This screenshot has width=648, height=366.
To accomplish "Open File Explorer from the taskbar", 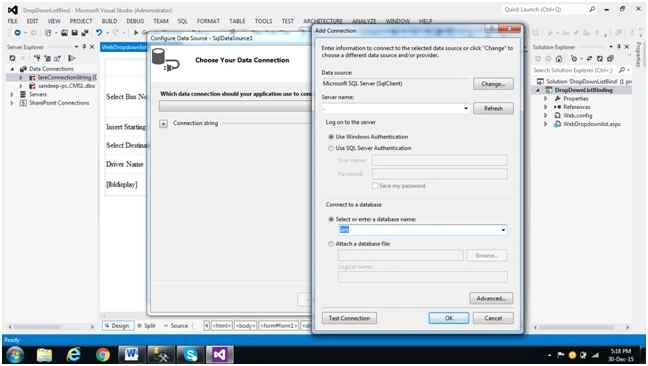I will pos(44,355).
